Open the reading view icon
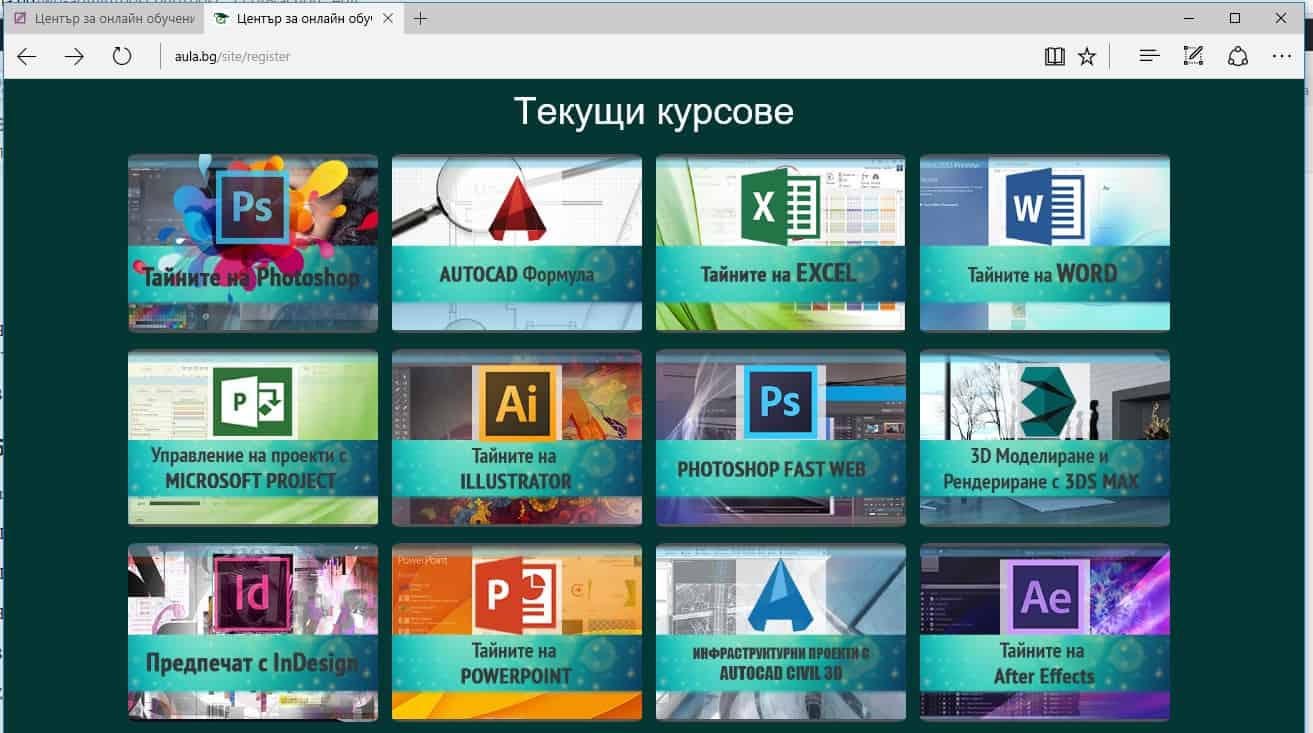 pyautogui.click(x=1054, y=57)
